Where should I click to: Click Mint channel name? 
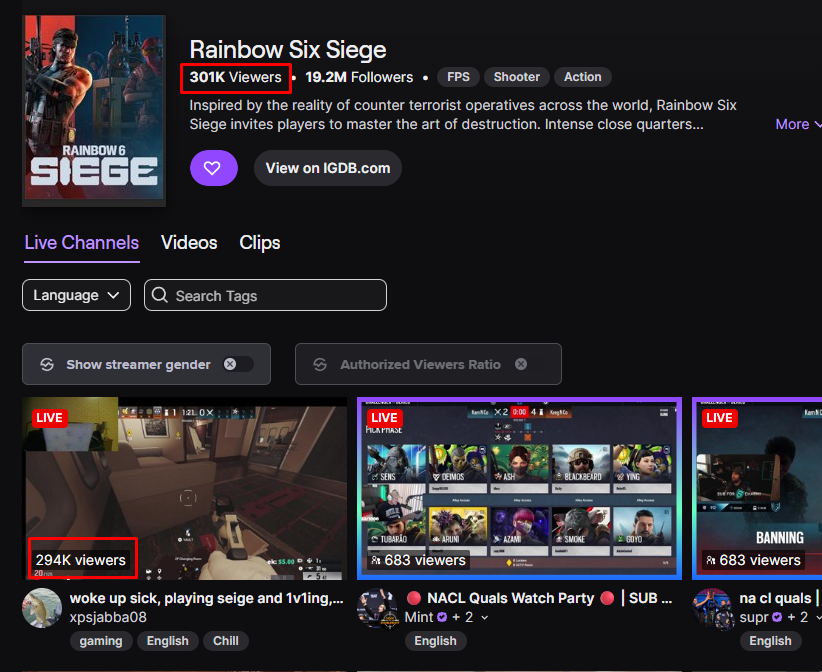pyautogui.click(x=419, y=617)
